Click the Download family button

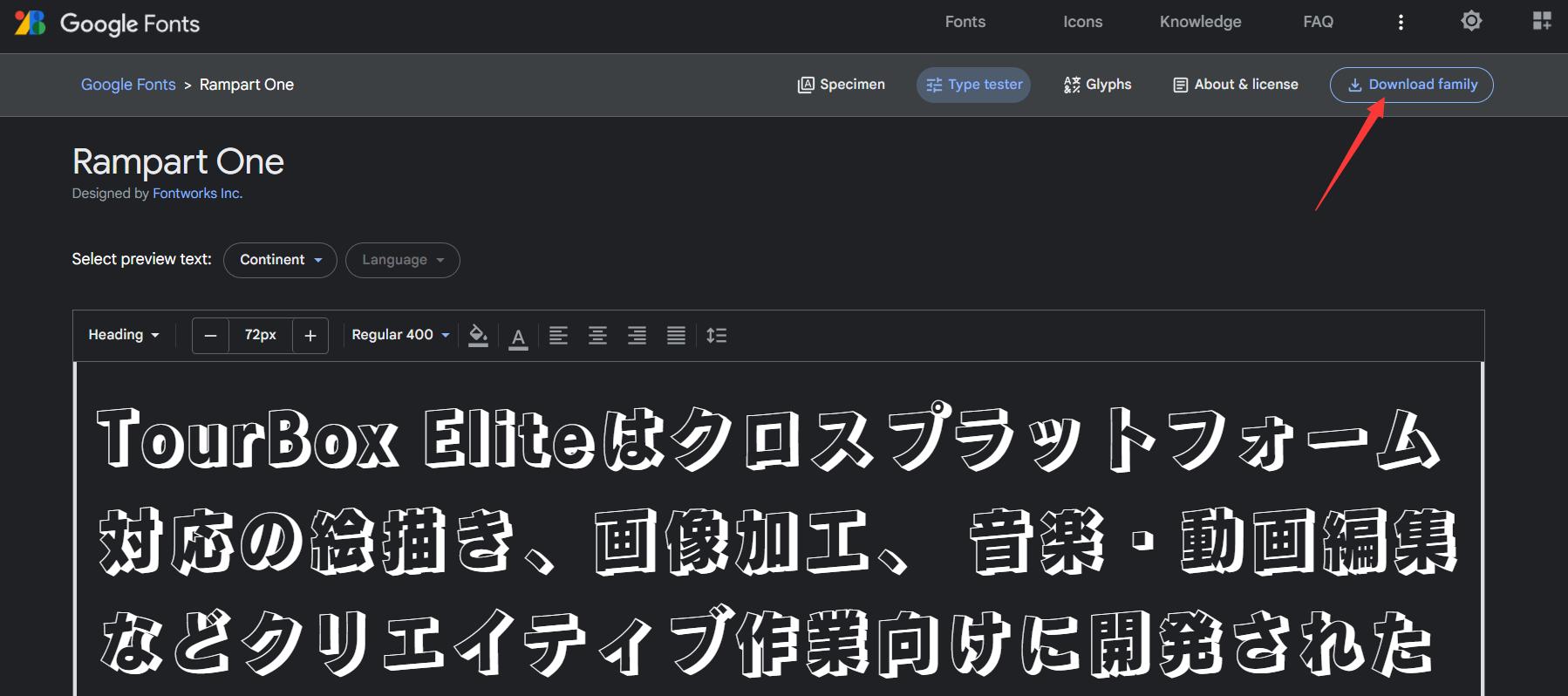1411,85
